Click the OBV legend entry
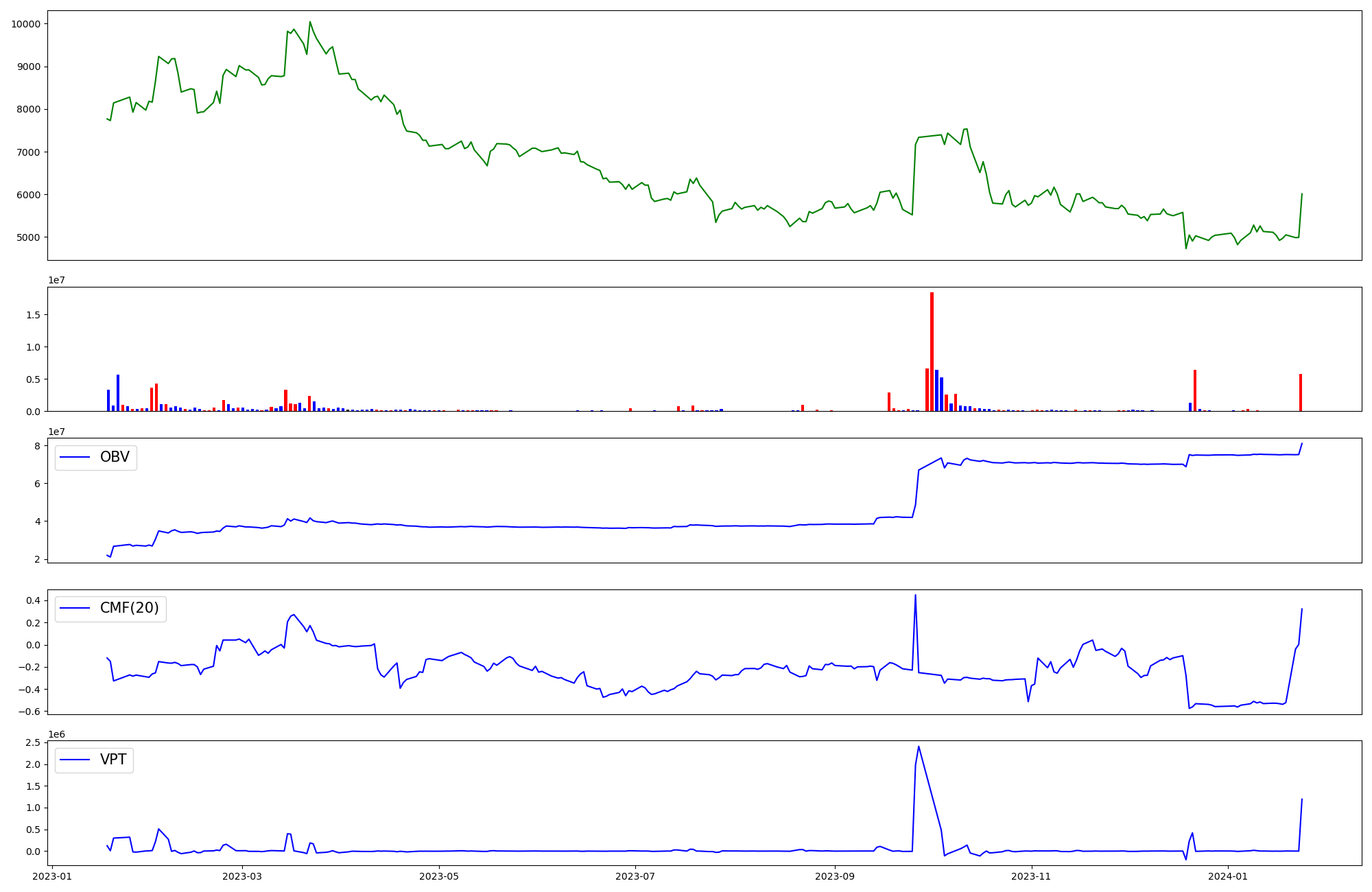 tap(114, 458)
